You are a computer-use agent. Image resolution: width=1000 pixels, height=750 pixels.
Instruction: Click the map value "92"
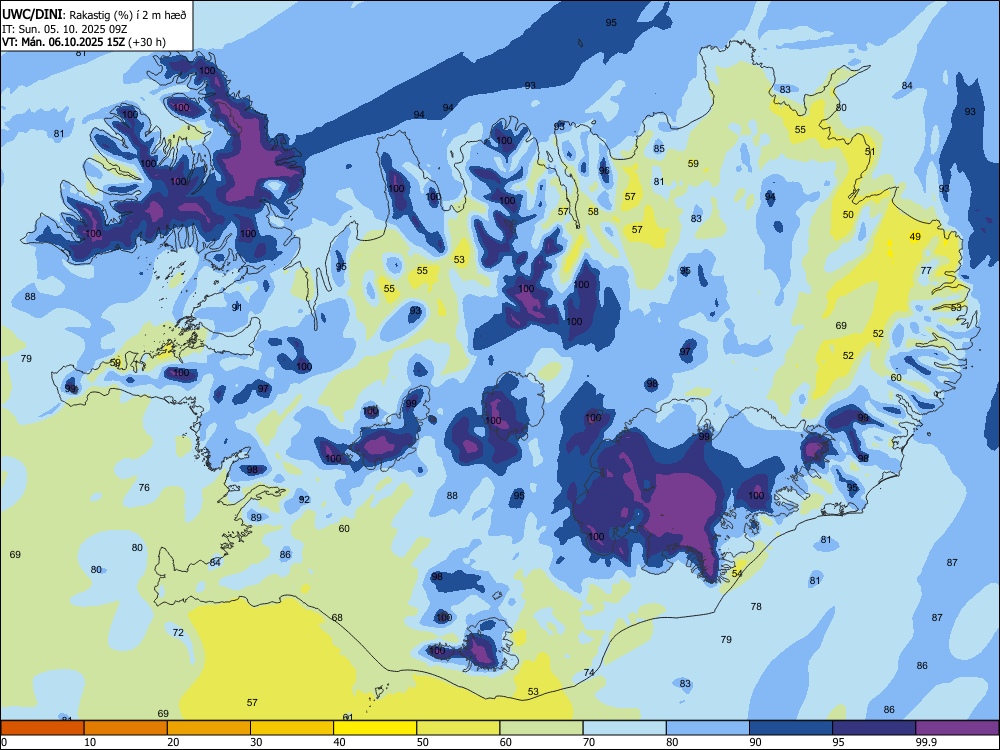(x=304, y=499)
